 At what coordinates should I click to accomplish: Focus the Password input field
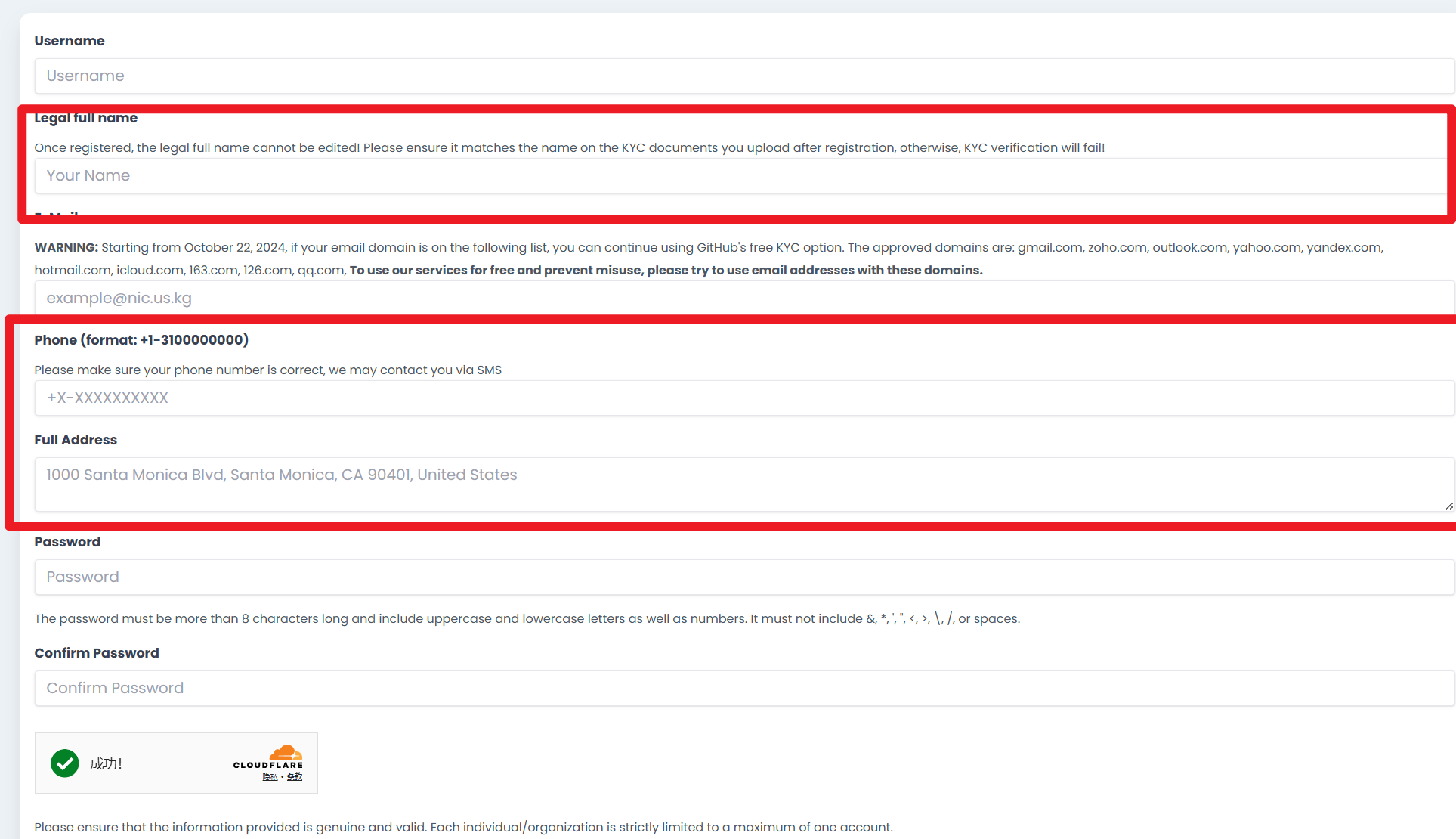tap(743, 577)
